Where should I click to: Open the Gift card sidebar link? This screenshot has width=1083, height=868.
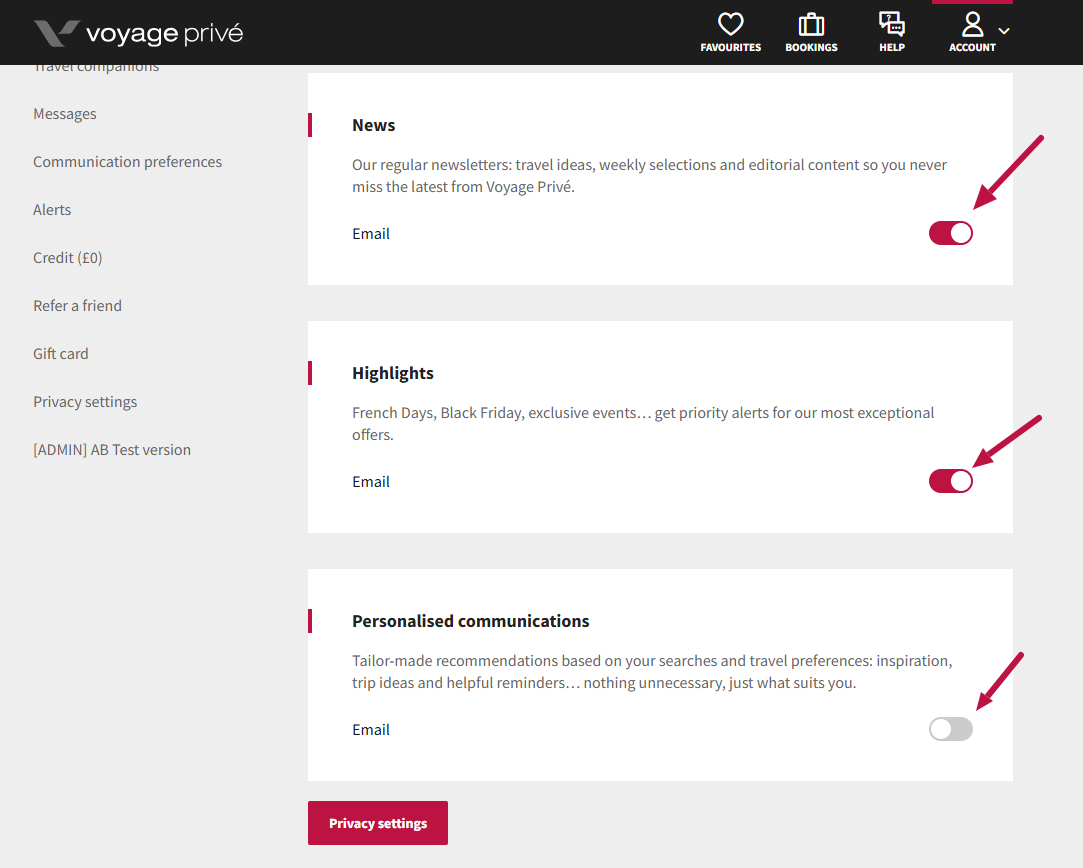(x=61, y=354)
